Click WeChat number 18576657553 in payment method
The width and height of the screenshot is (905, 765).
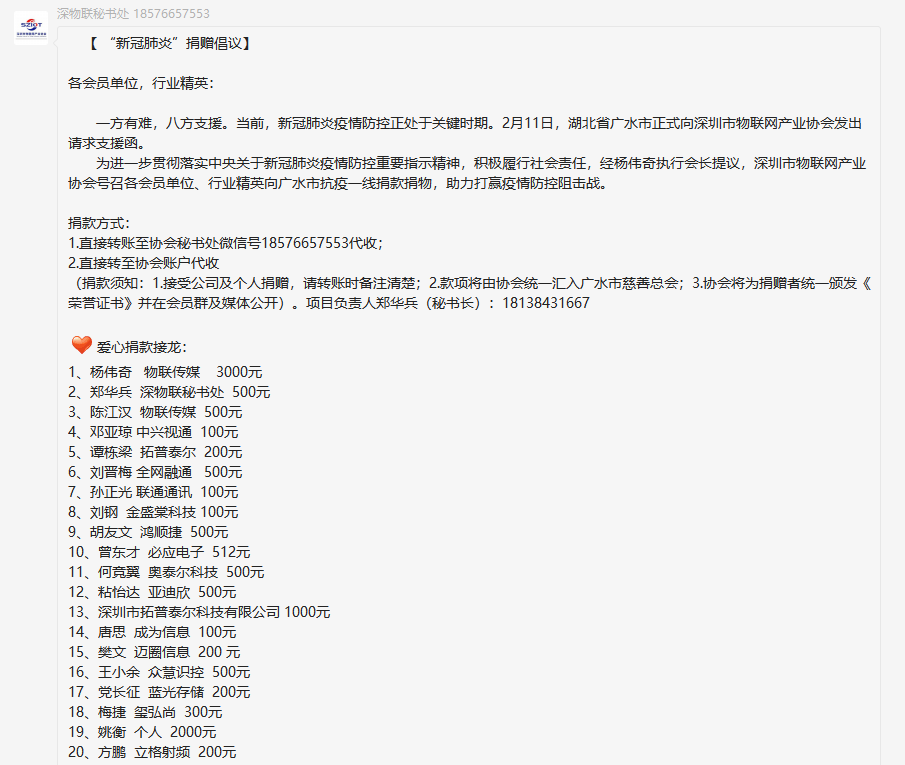[x=305, y=243]
